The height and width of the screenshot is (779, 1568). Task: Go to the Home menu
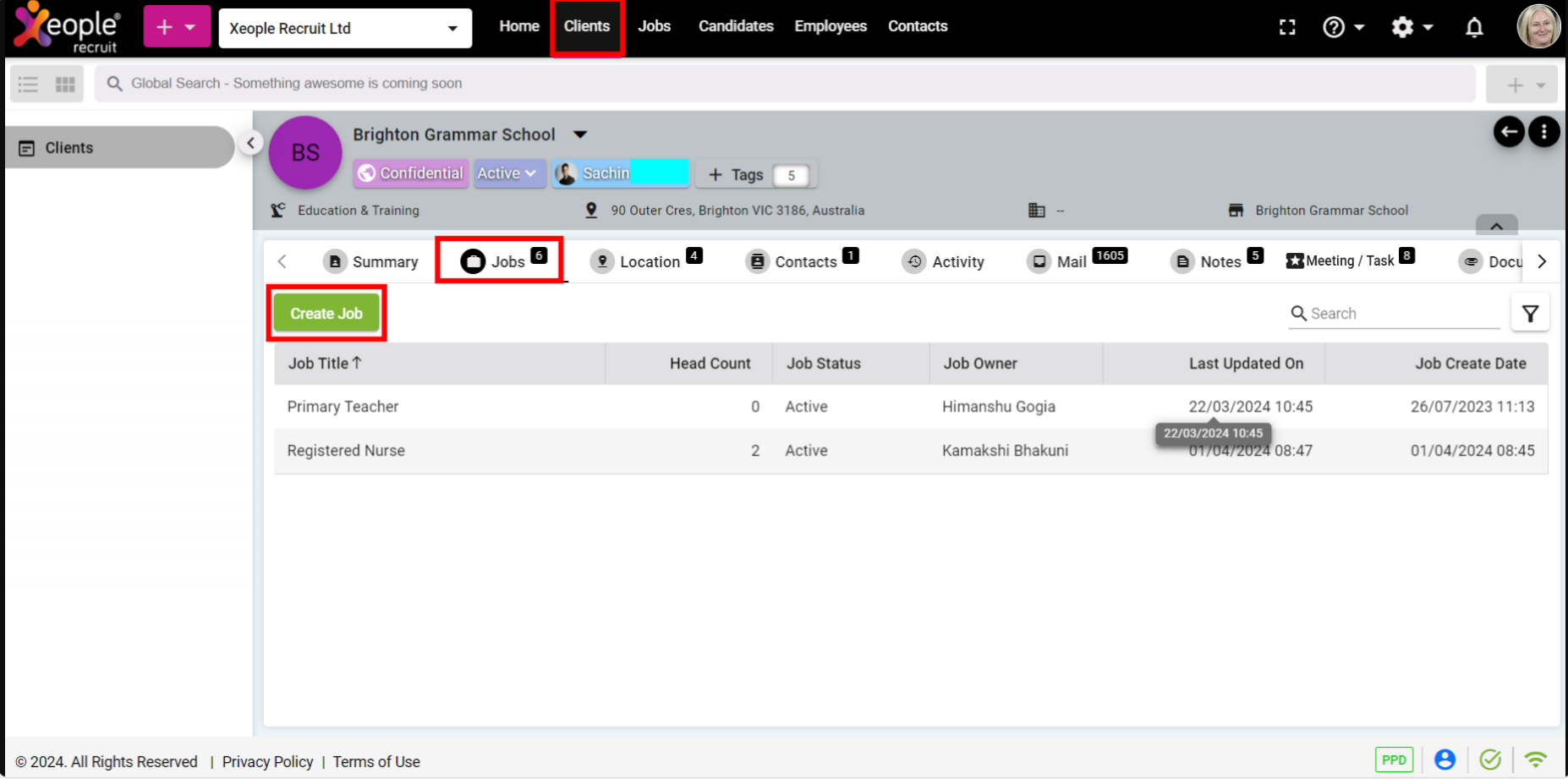click(x=519, y=26)
